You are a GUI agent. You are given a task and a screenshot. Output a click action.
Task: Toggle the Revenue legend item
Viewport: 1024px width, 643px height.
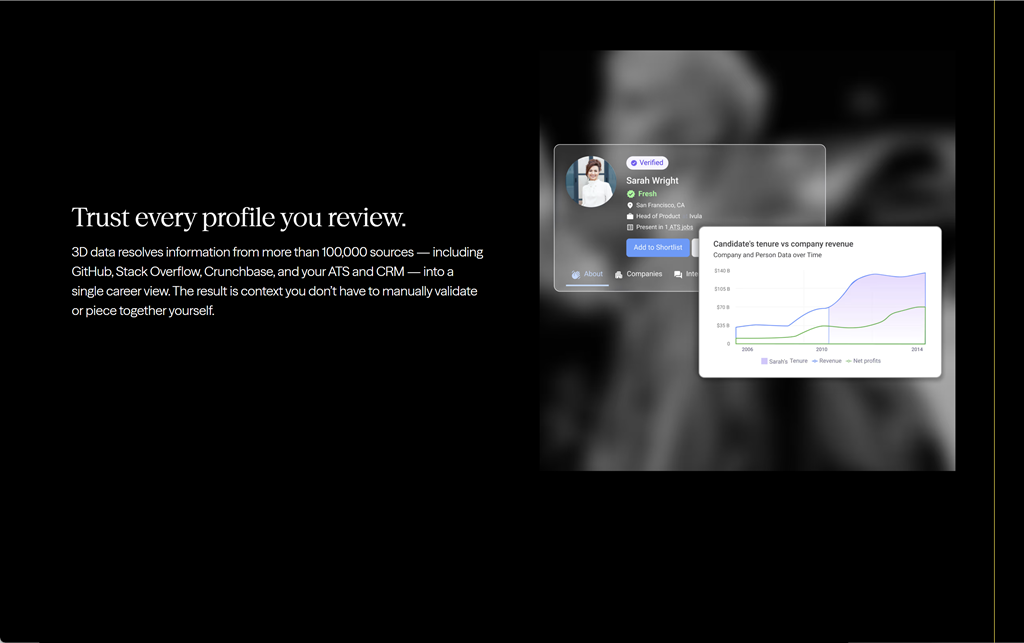pyautogui.click(x=826, y=361)
